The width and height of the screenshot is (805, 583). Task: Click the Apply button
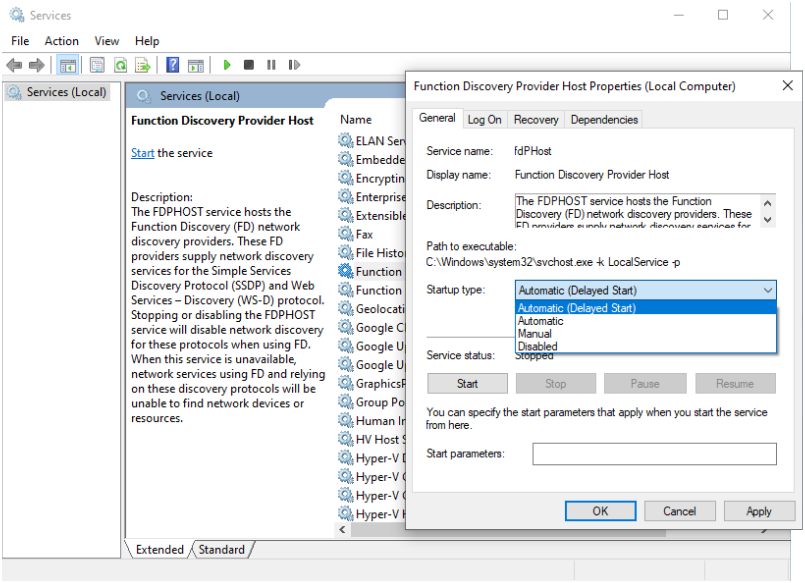758,511
